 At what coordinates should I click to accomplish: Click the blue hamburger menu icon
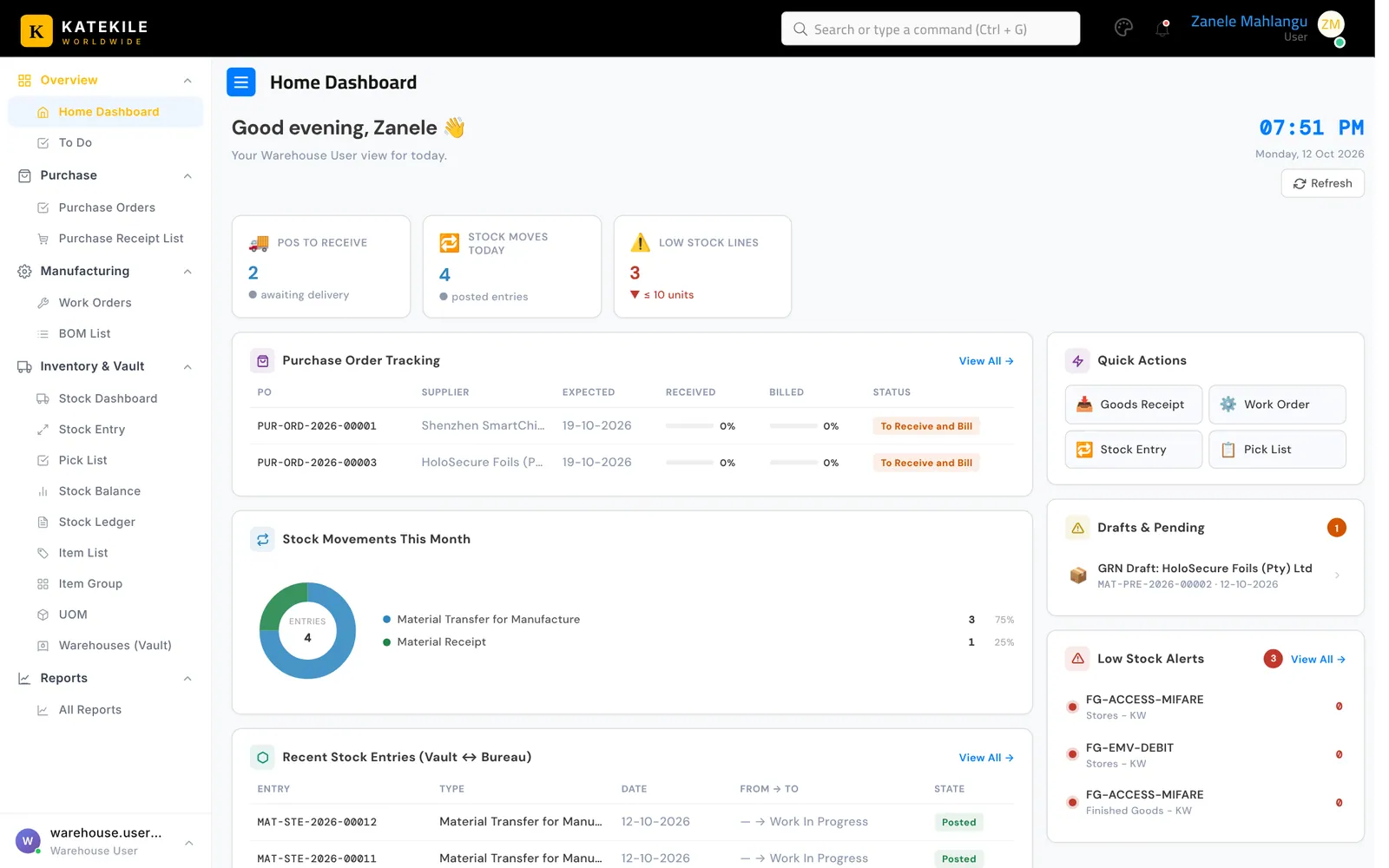click(241, 82)
